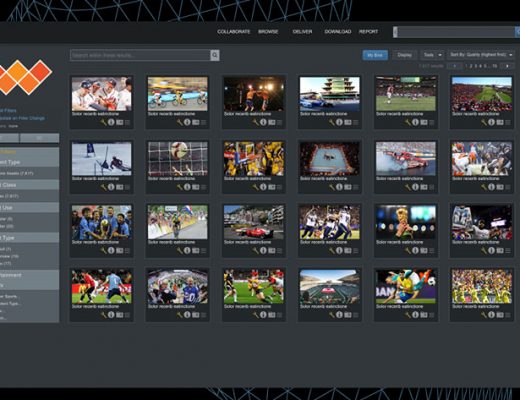
Task: Open the Tools dropdown
Action: click(x=432, y=55)
